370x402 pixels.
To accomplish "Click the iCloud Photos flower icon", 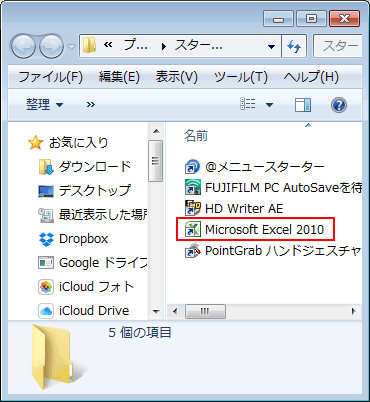I will click(46, 287).
